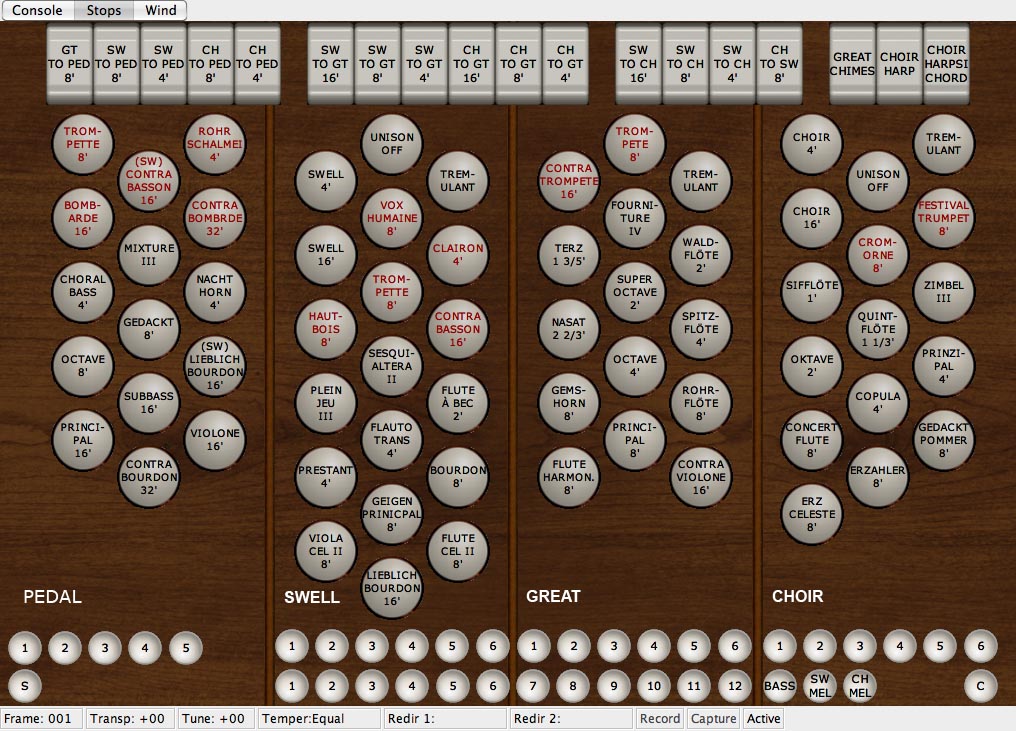Activate the Fourniture IV stop
Image resolution: width=1016 pixels, height=731 pixels.
[x=635, y=218]
